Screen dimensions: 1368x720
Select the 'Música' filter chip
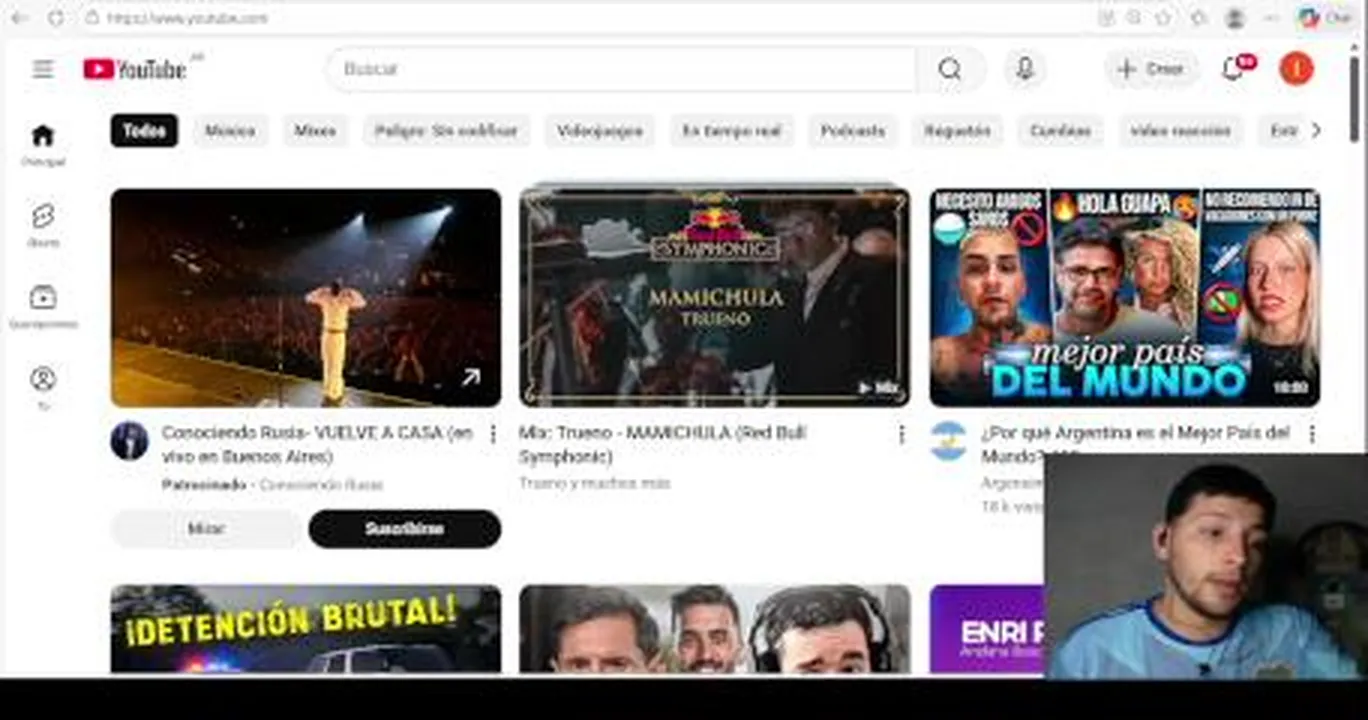[x=230, y=131]
